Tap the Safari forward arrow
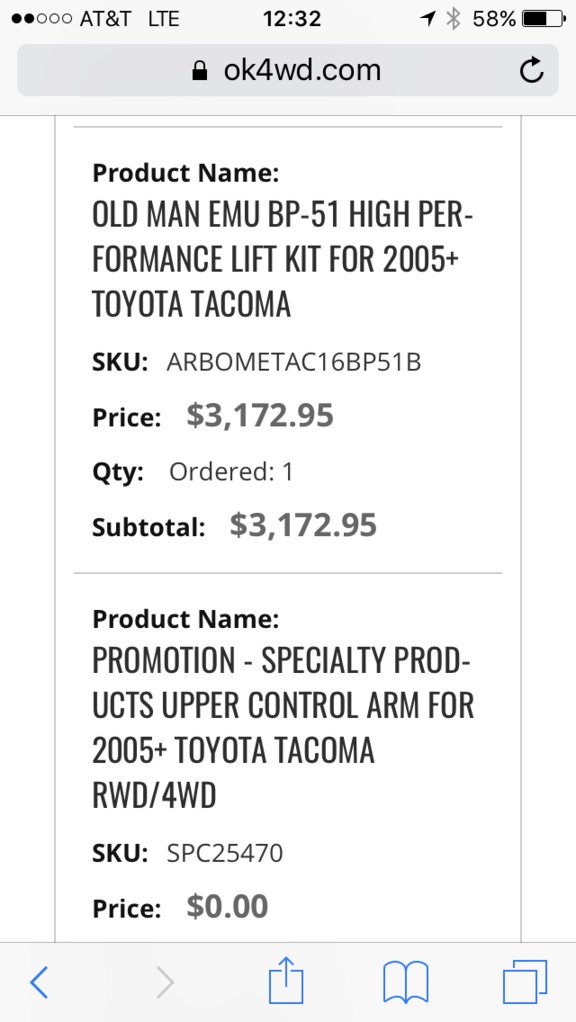This screenshot has height=1022, width=576. tap(166, 982)
